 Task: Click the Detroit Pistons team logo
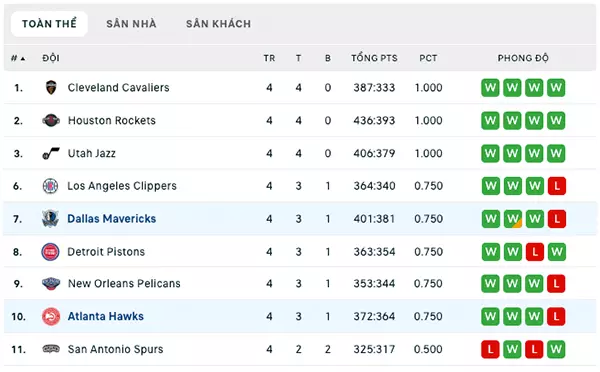(x=51, y=252)
